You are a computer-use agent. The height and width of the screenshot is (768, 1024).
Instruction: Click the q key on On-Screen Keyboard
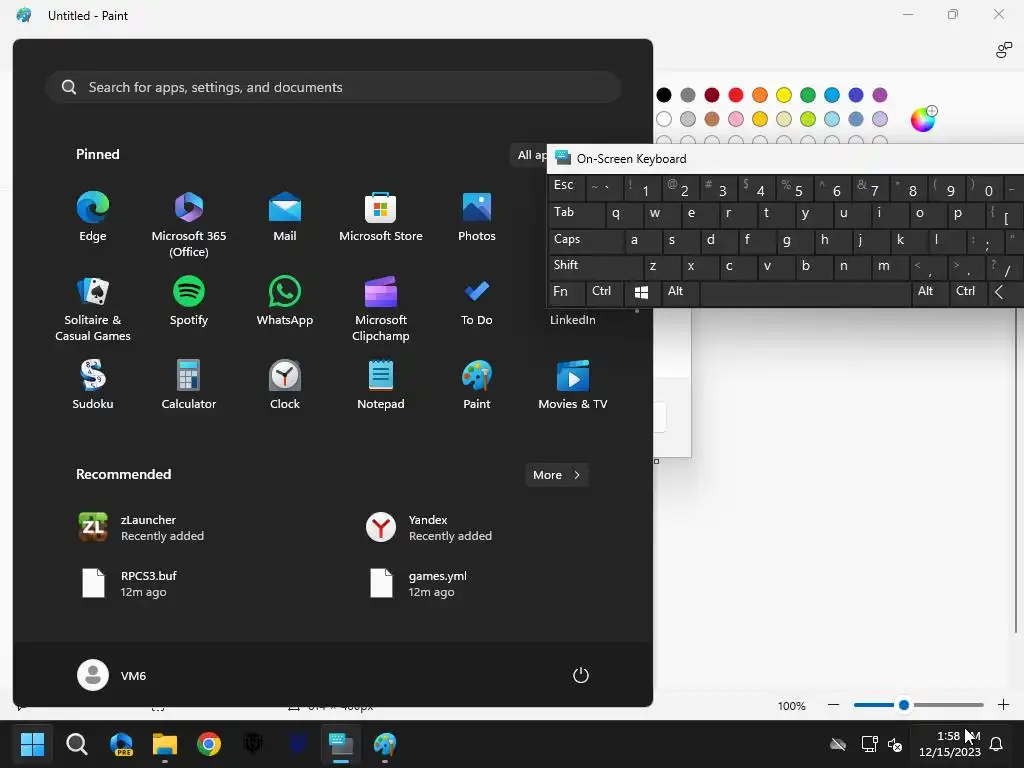point(624,214)
